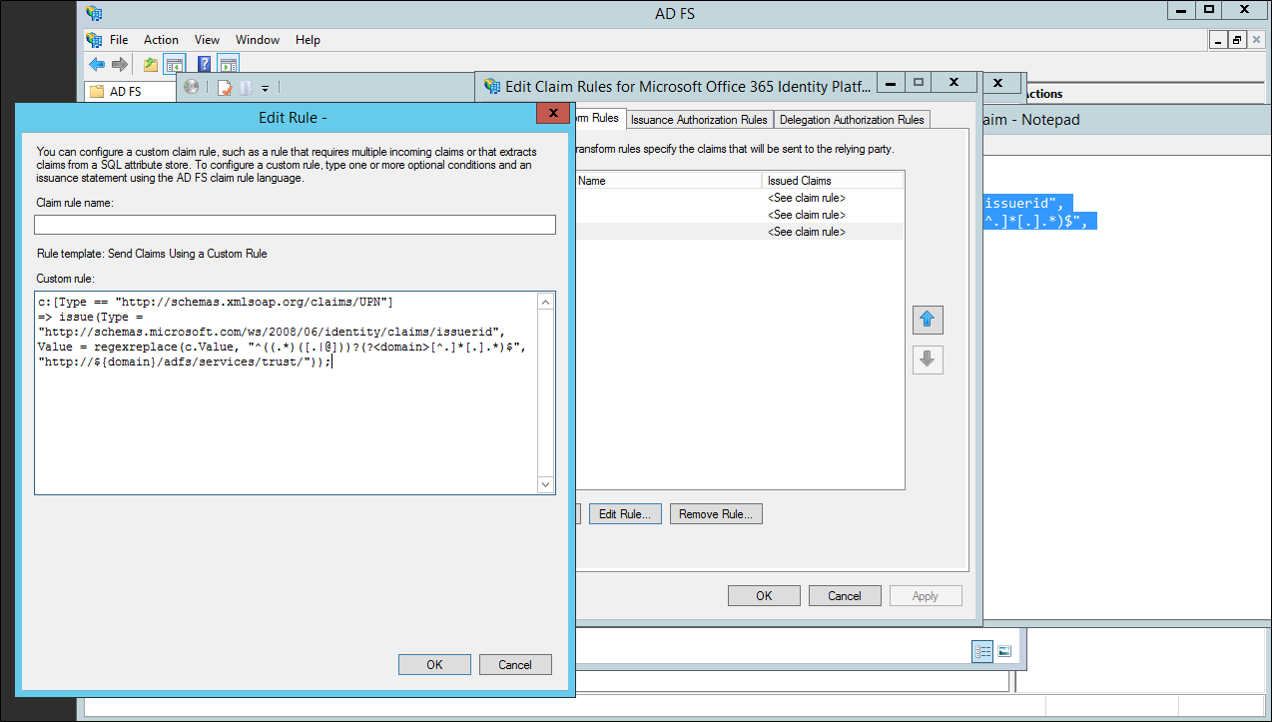Click the blue Help question-mark icon
This screenshot has height=722, width=1272.
click(x=203, y=64)
